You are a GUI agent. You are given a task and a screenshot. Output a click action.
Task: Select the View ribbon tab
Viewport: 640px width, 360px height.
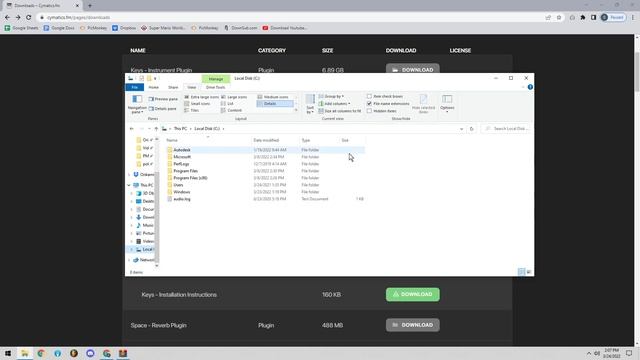[x=191, y=87]
